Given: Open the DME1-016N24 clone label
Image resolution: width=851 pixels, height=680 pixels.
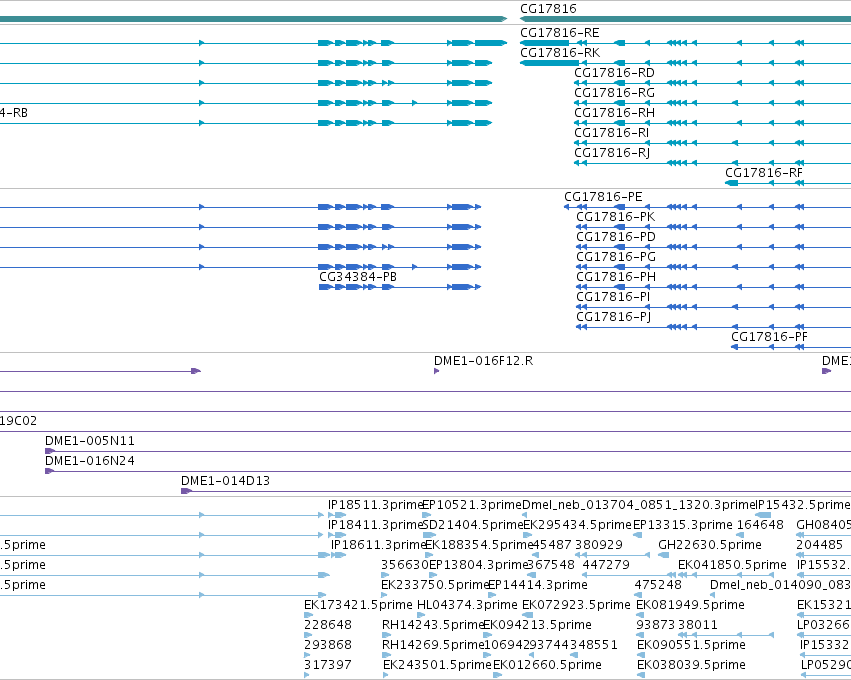Looking at the screenshot, I should click(90, 461).
